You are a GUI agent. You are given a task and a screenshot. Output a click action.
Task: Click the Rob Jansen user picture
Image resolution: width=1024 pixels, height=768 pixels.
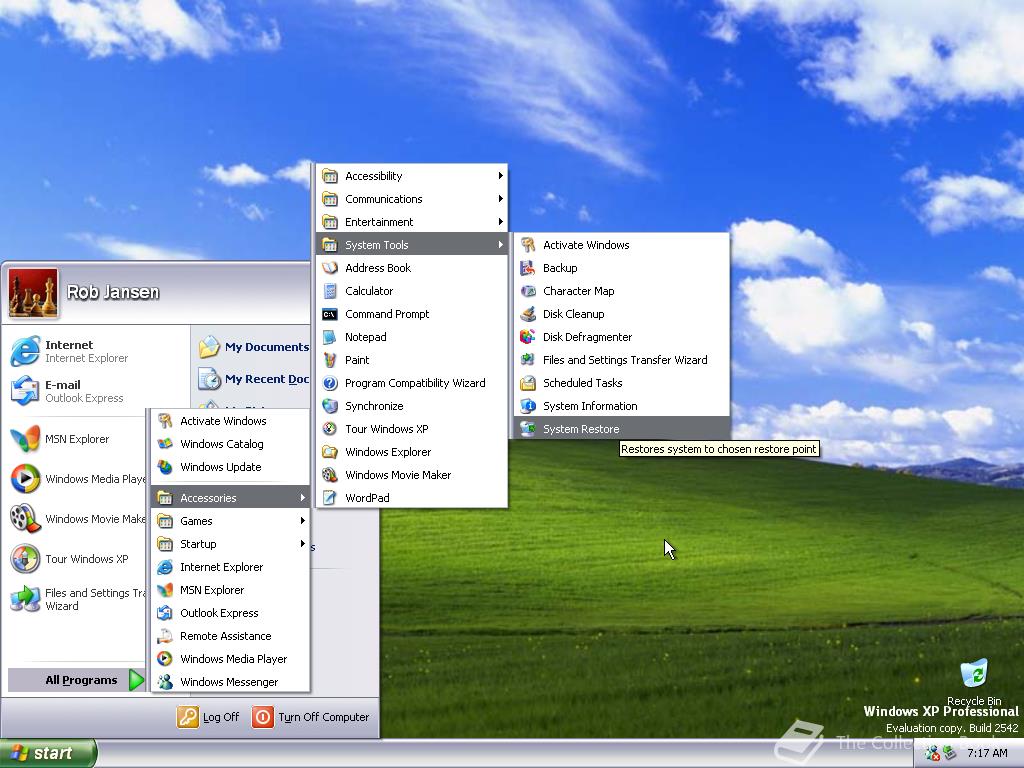(33, 294)
